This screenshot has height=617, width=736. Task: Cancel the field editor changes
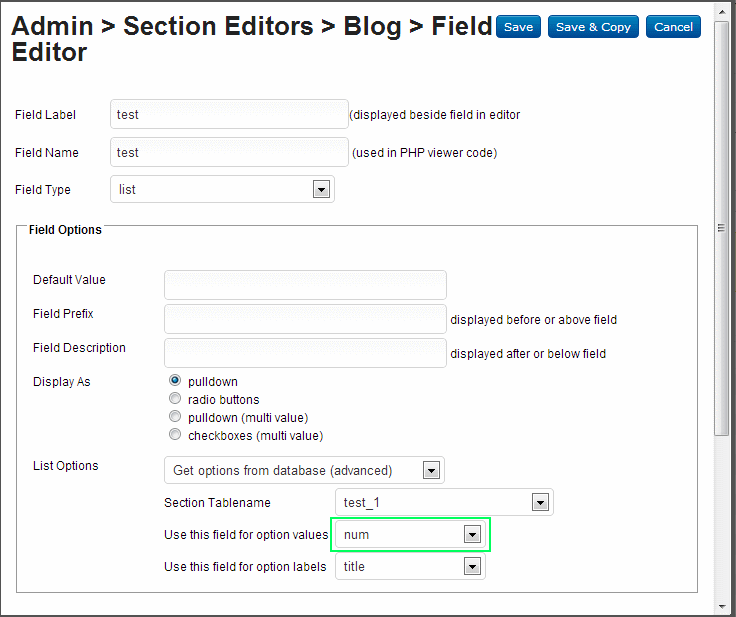673,27
